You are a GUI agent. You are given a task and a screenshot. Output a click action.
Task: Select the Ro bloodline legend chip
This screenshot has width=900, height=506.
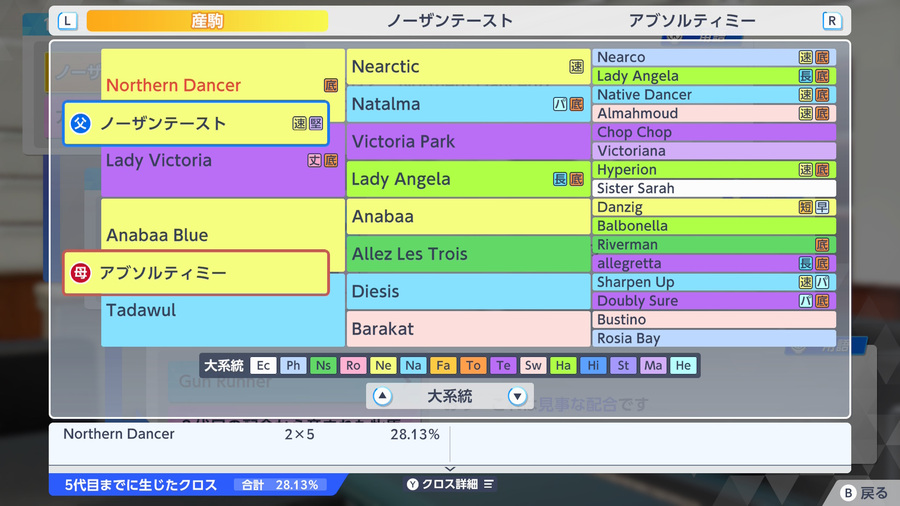click(353, 365)
